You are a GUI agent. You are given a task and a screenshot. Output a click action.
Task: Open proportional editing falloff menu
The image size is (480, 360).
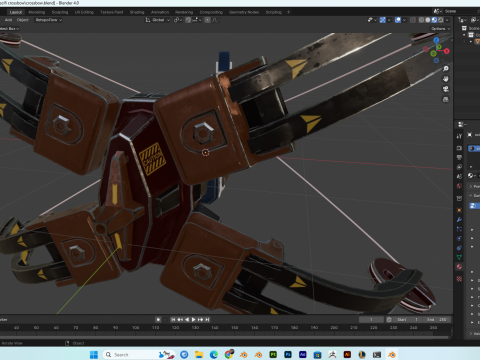216,20
